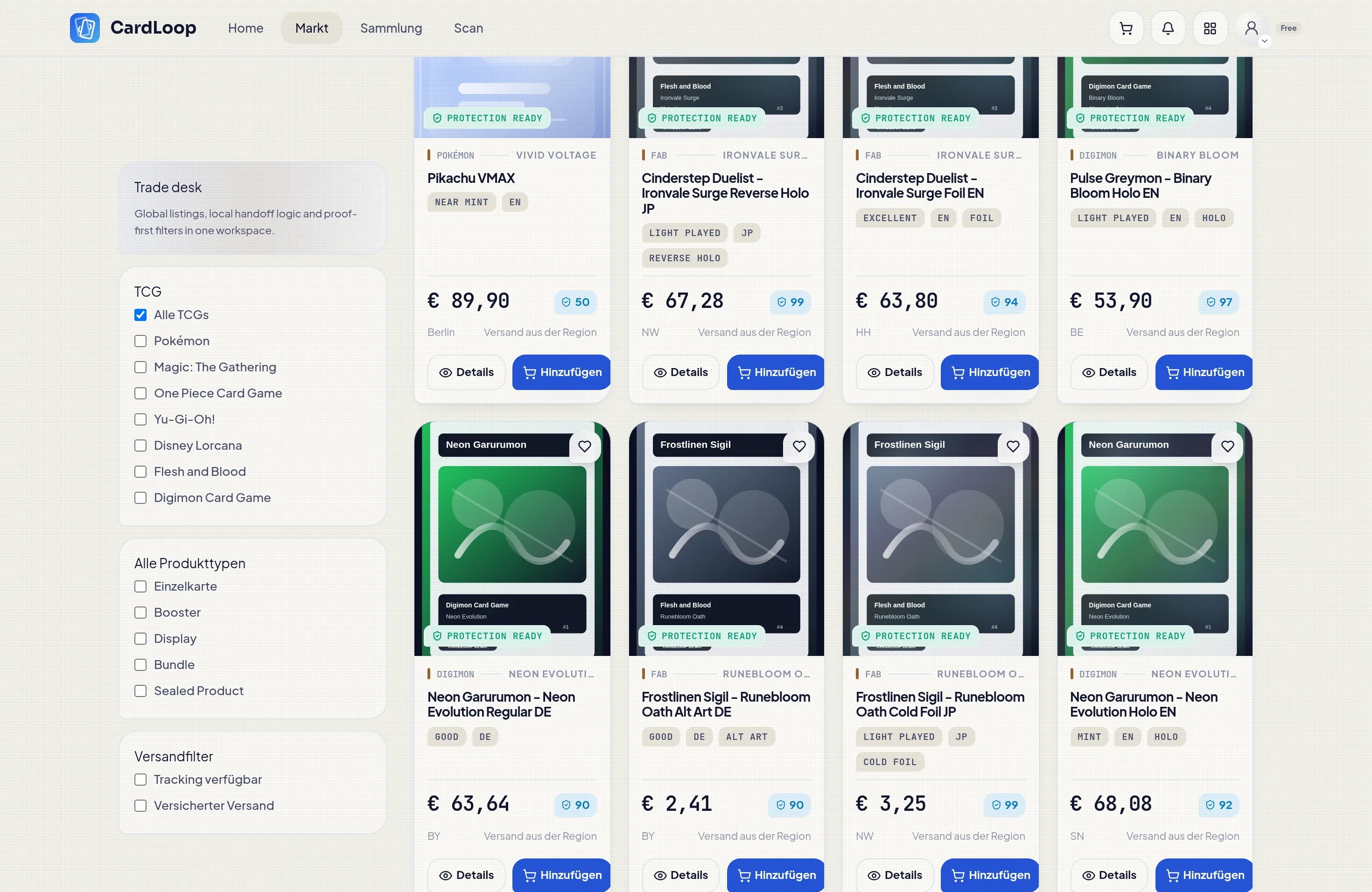
Task: Click trust score 90 badge on €63,64 listing
Action: [x=575, y=805]
